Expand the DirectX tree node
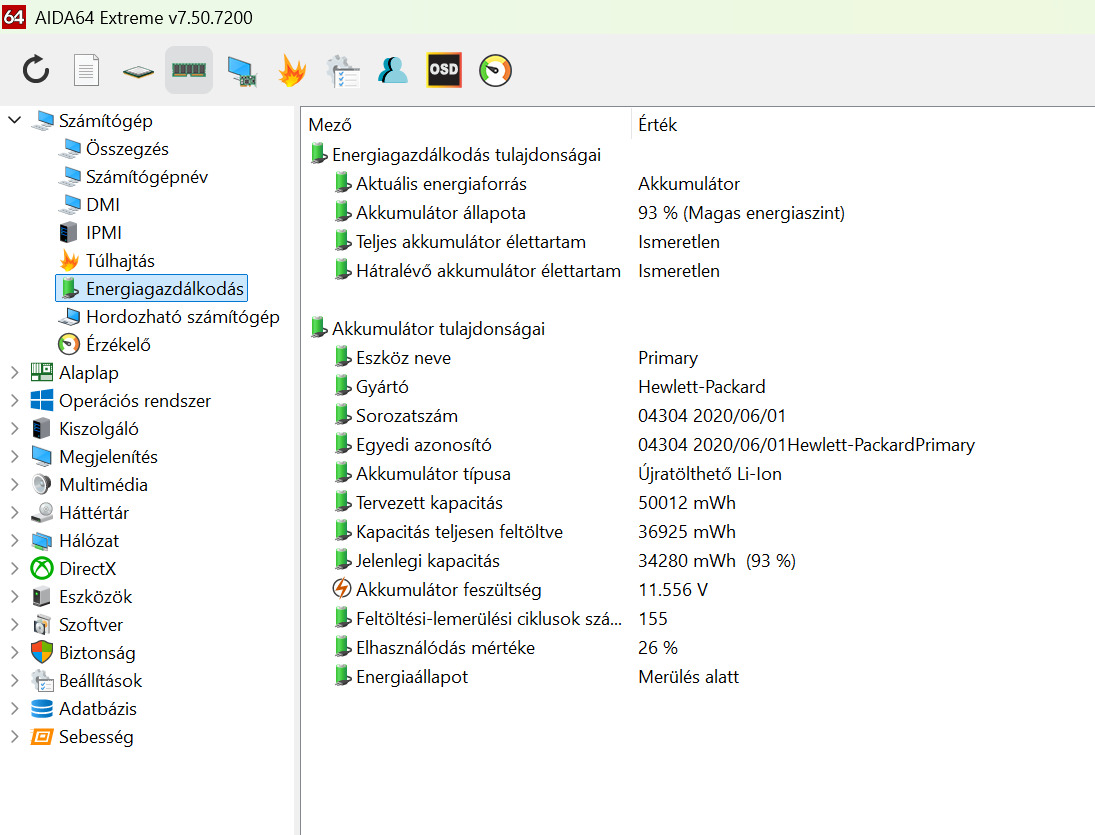The width and height of the screenshot is (1095, 835). coord(15,568)
